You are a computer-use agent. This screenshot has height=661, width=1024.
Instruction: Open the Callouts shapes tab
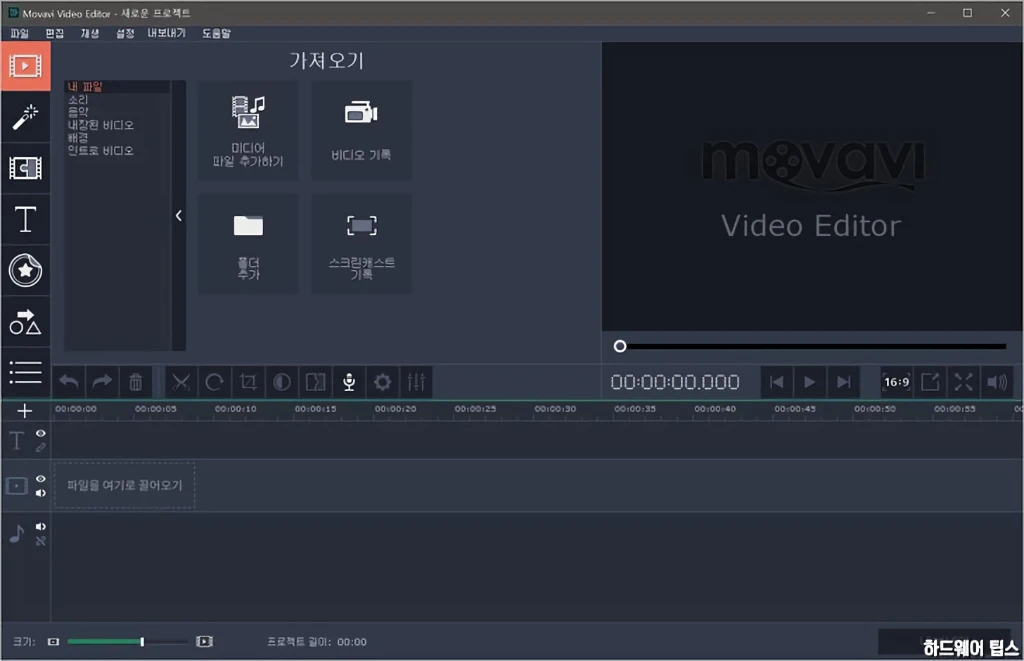pos(25,321)
